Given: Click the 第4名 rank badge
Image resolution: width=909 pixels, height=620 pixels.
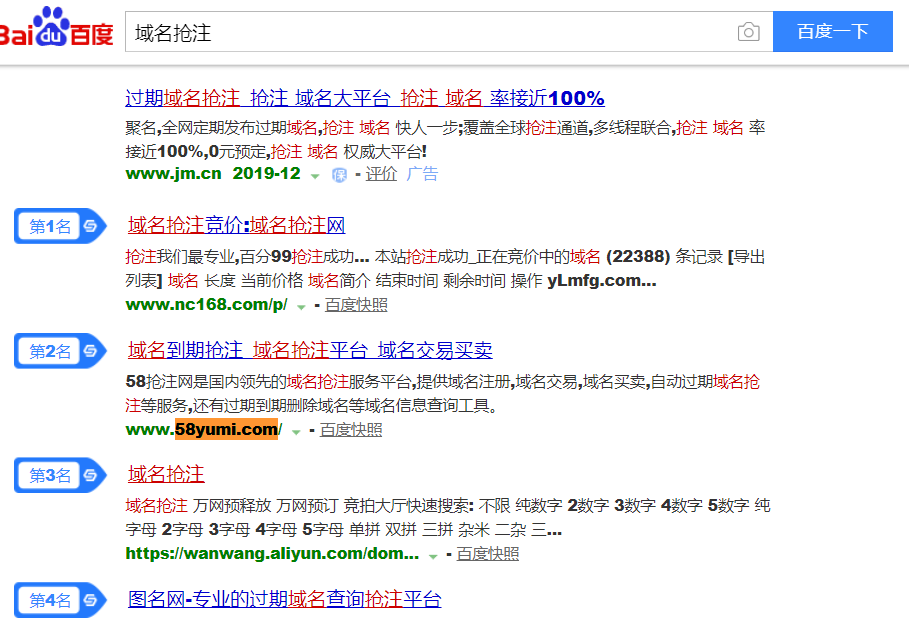Looking at the screenshot, I should (60, 600).
